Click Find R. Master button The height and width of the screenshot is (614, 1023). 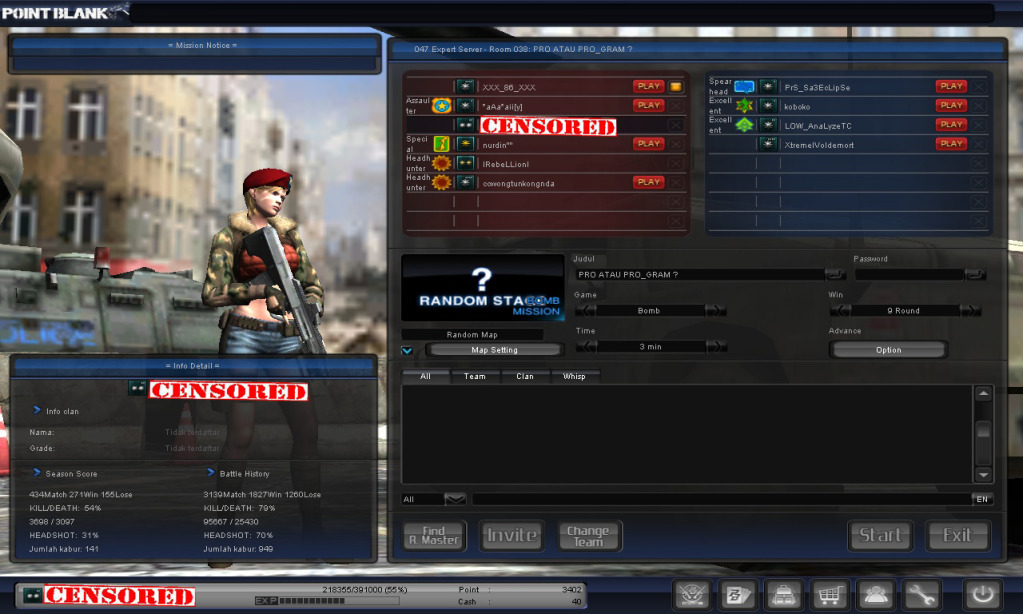point(434,536)
